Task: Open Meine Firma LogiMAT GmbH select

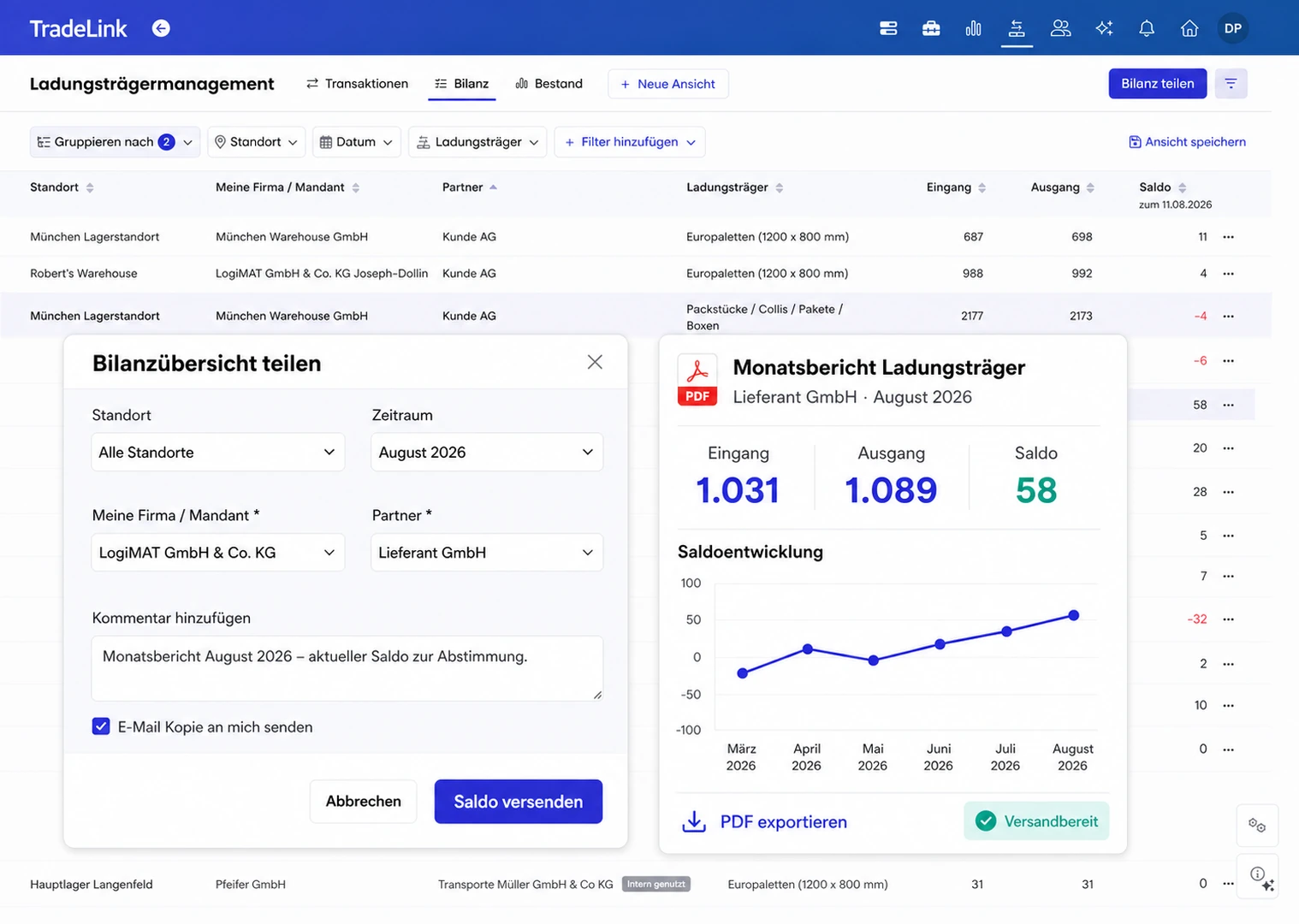Action: coord(218,553)
